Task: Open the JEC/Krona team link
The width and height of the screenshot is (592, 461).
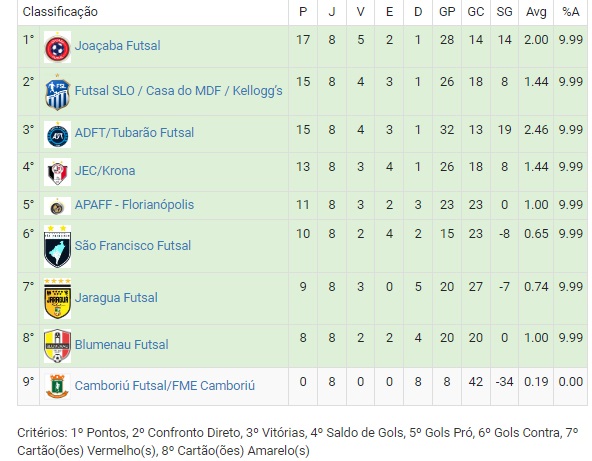Action: click(105, 171)
